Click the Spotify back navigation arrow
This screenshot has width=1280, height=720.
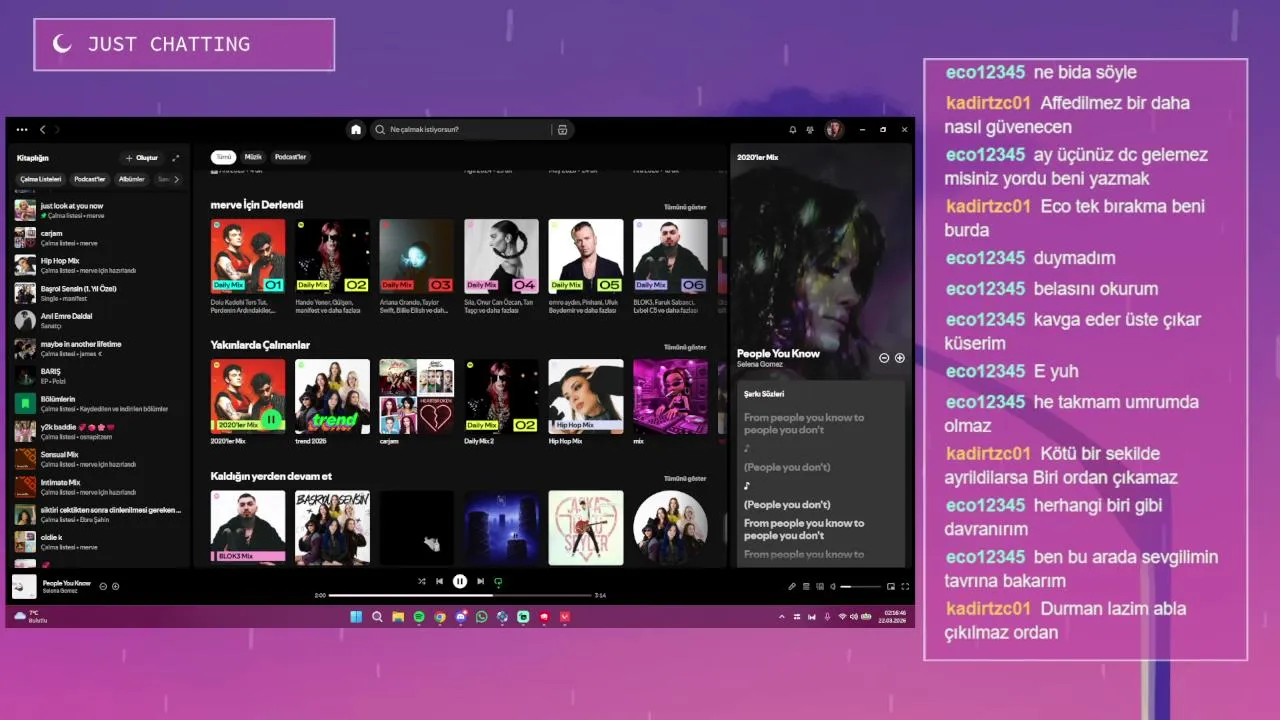[x=42, y=130]
